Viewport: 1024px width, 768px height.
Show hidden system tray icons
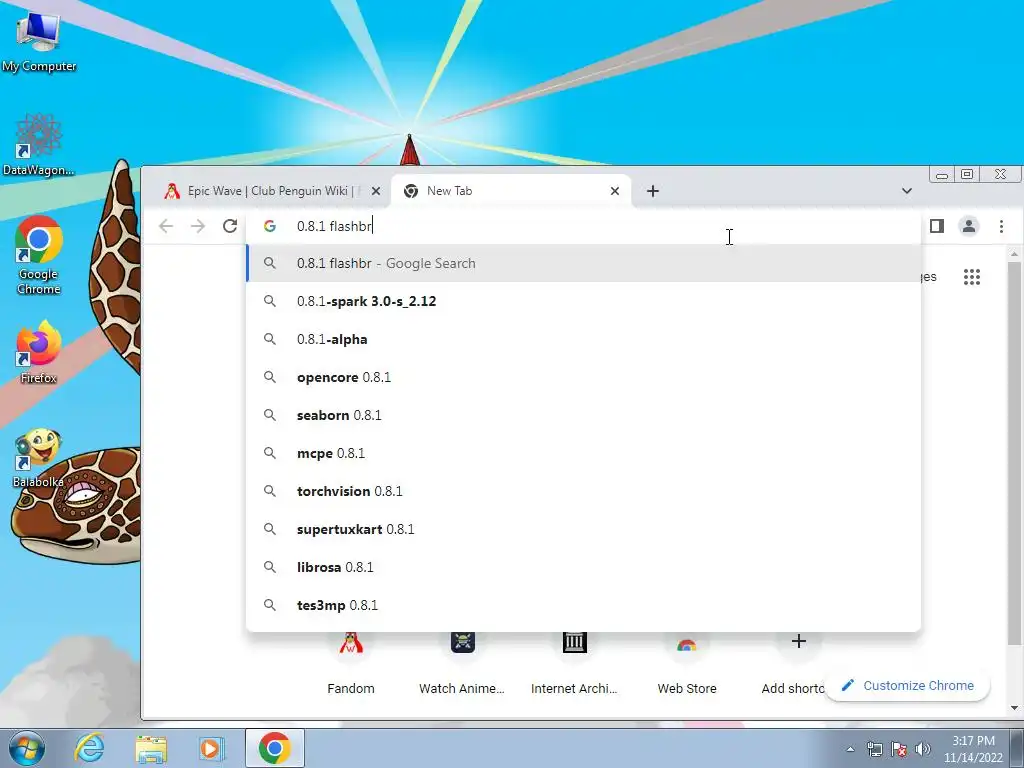[x=850, y=749]
